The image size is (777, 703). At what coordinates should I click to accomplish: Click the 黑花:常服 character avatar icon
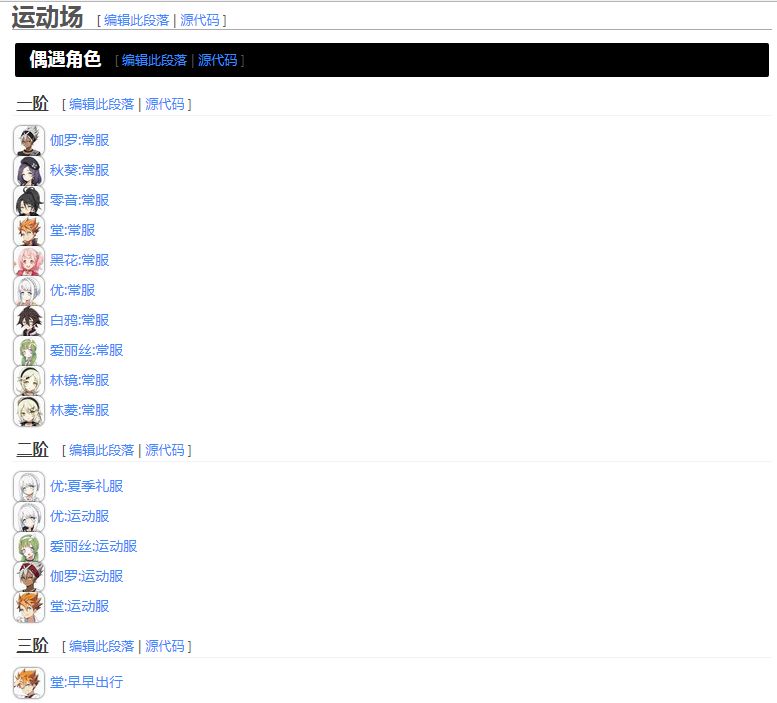pyautogui.click(x=29, y=260)
